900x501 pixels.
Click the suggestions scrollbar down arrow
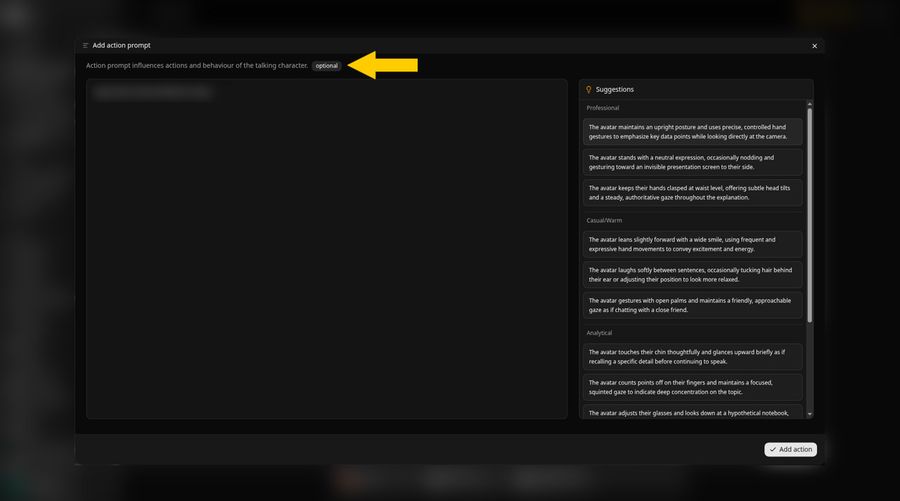click(x=810, y=414)
